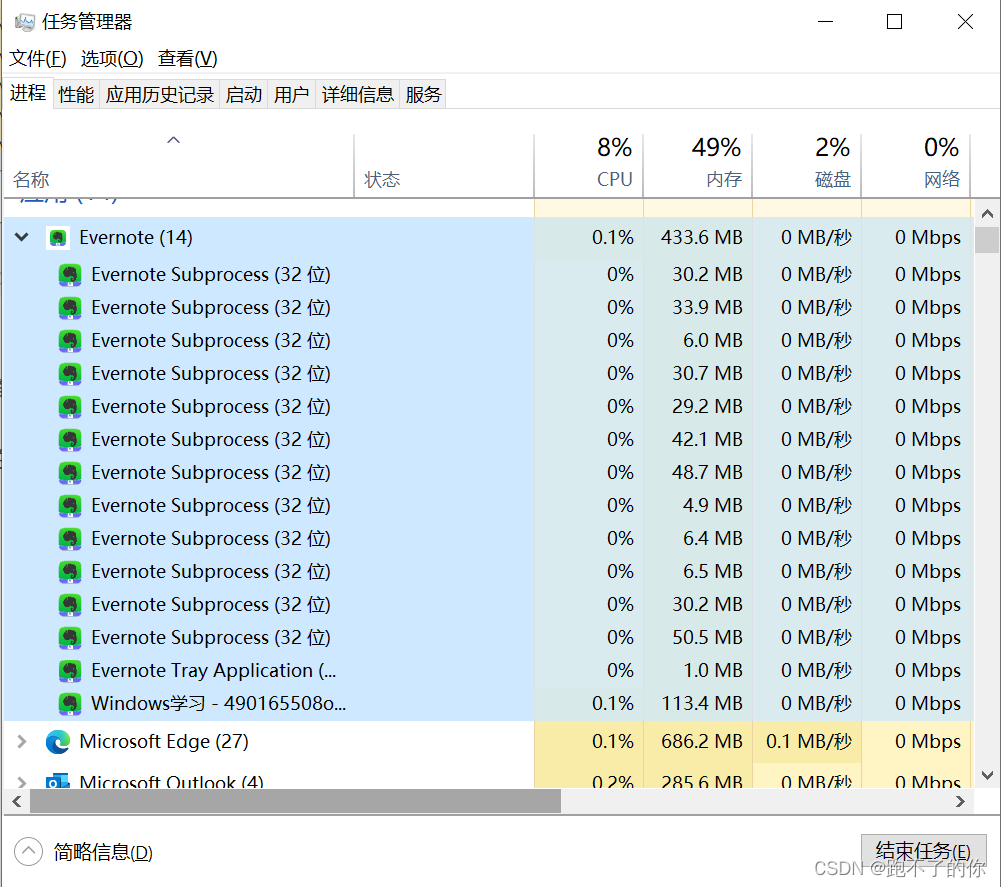
Task: Click the 简略信息(D) link
Action: (103, 853)
